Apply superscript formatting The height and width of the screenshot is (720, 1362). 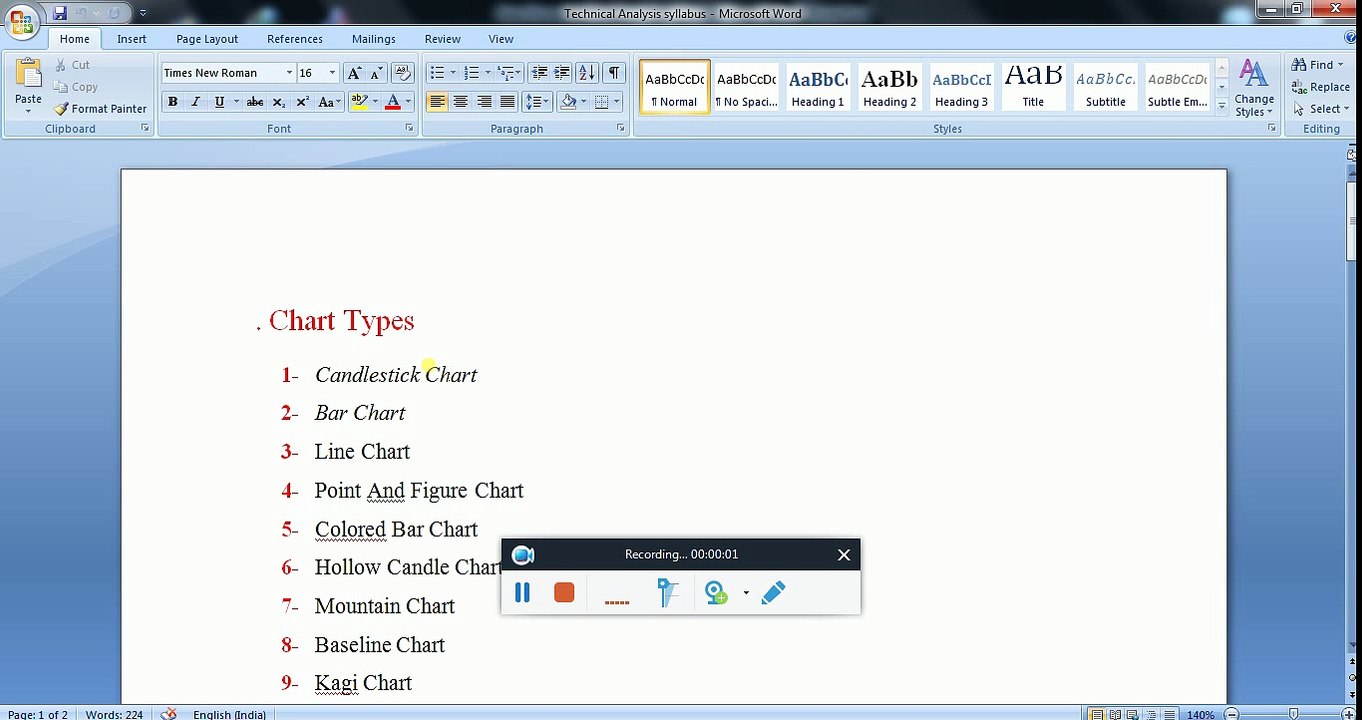coord(301,102)
